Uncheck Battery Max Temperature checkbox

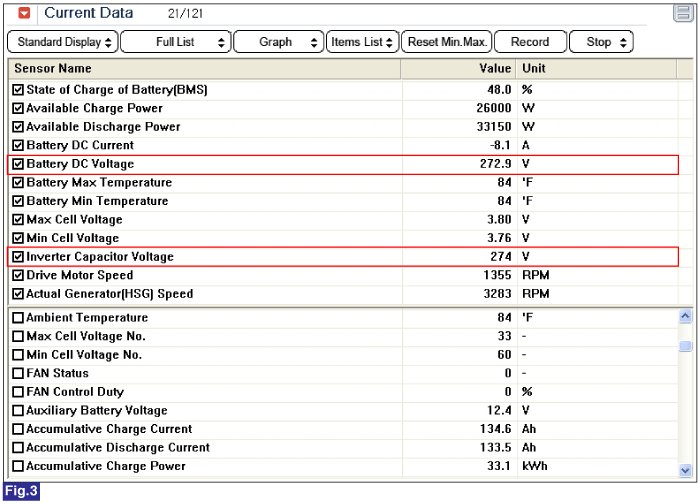pos(18,183)
